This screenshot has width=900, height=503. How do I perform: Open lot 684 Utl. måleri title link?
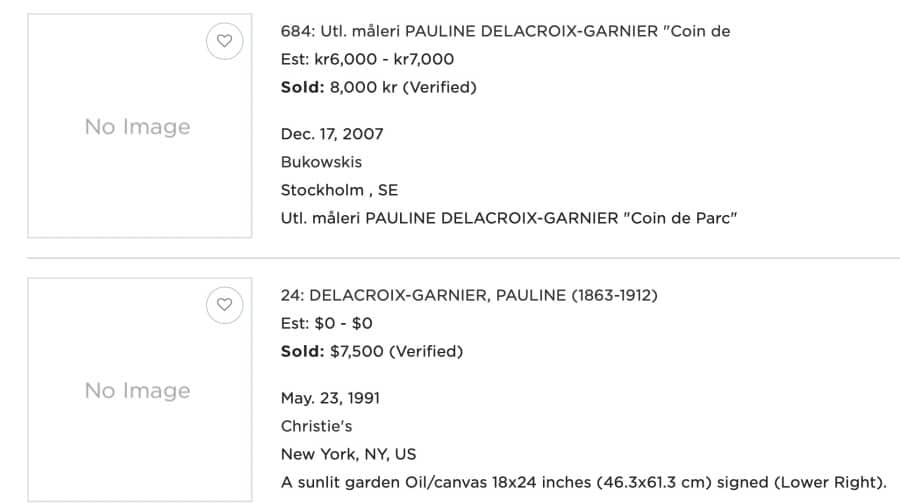[505, 31]
